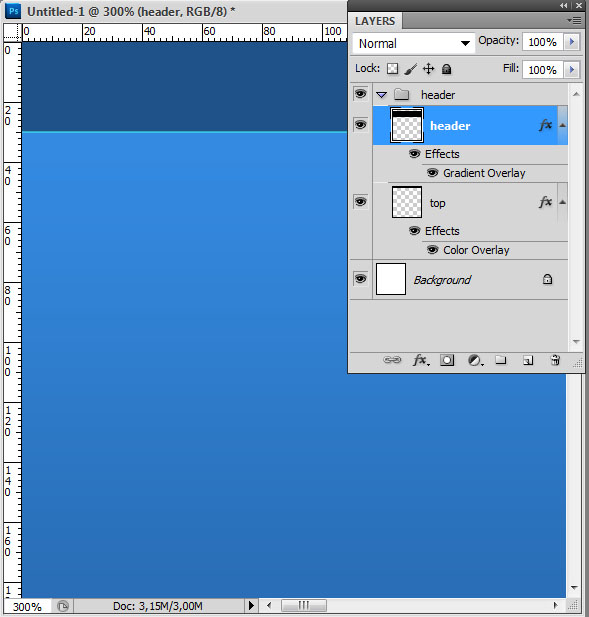Toggle Gradient Overlay effect visibility
Image resolution: width=589 pixels, height=617 pixels.
pyautogui.click(x=432, y=173)
